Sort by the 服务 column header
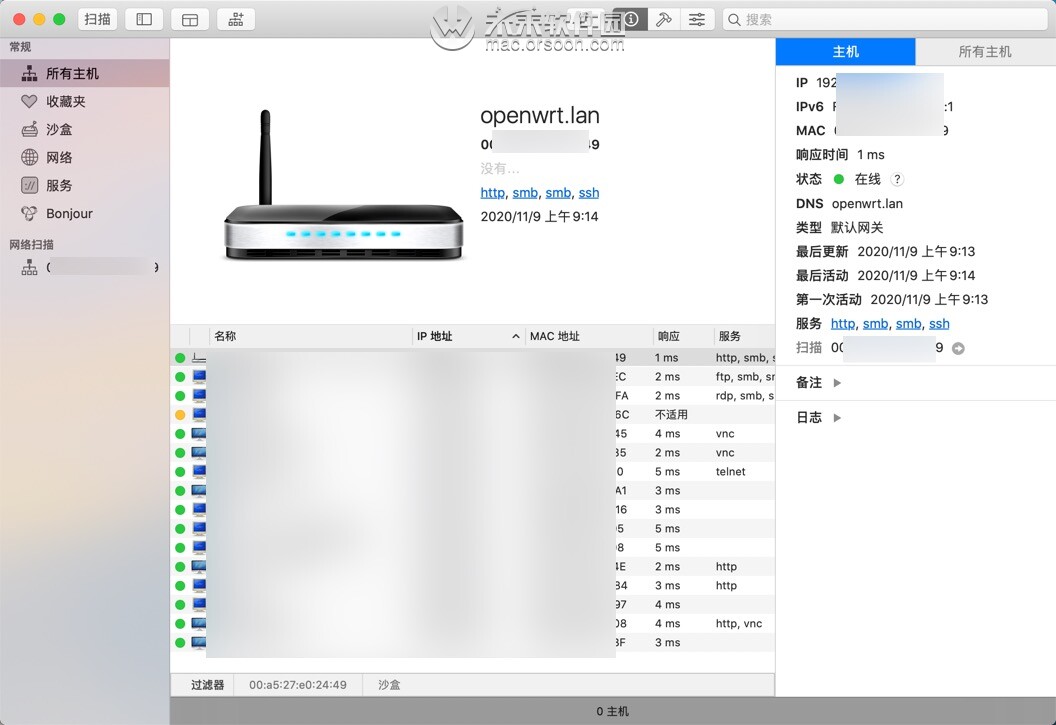 pos(744,336)
